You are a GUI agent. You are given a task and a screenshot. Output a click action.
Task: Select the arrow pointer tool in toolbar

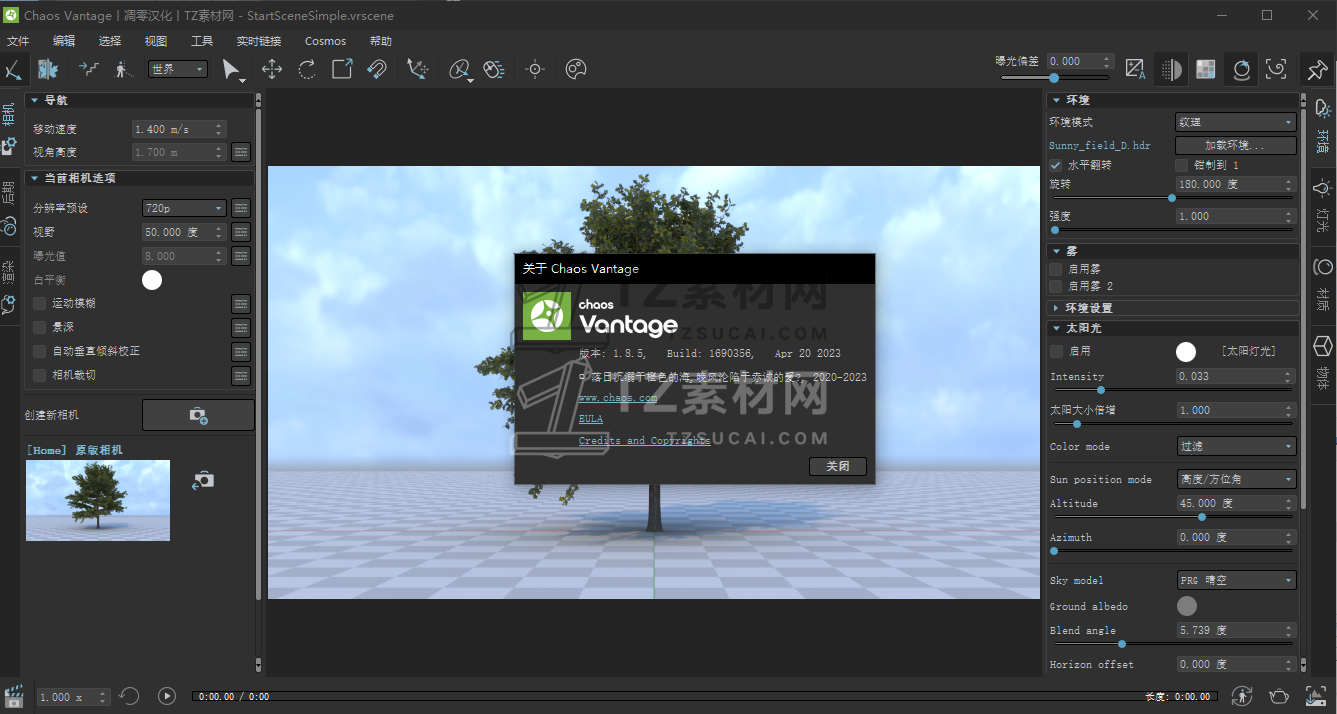[x=231, y=69]
